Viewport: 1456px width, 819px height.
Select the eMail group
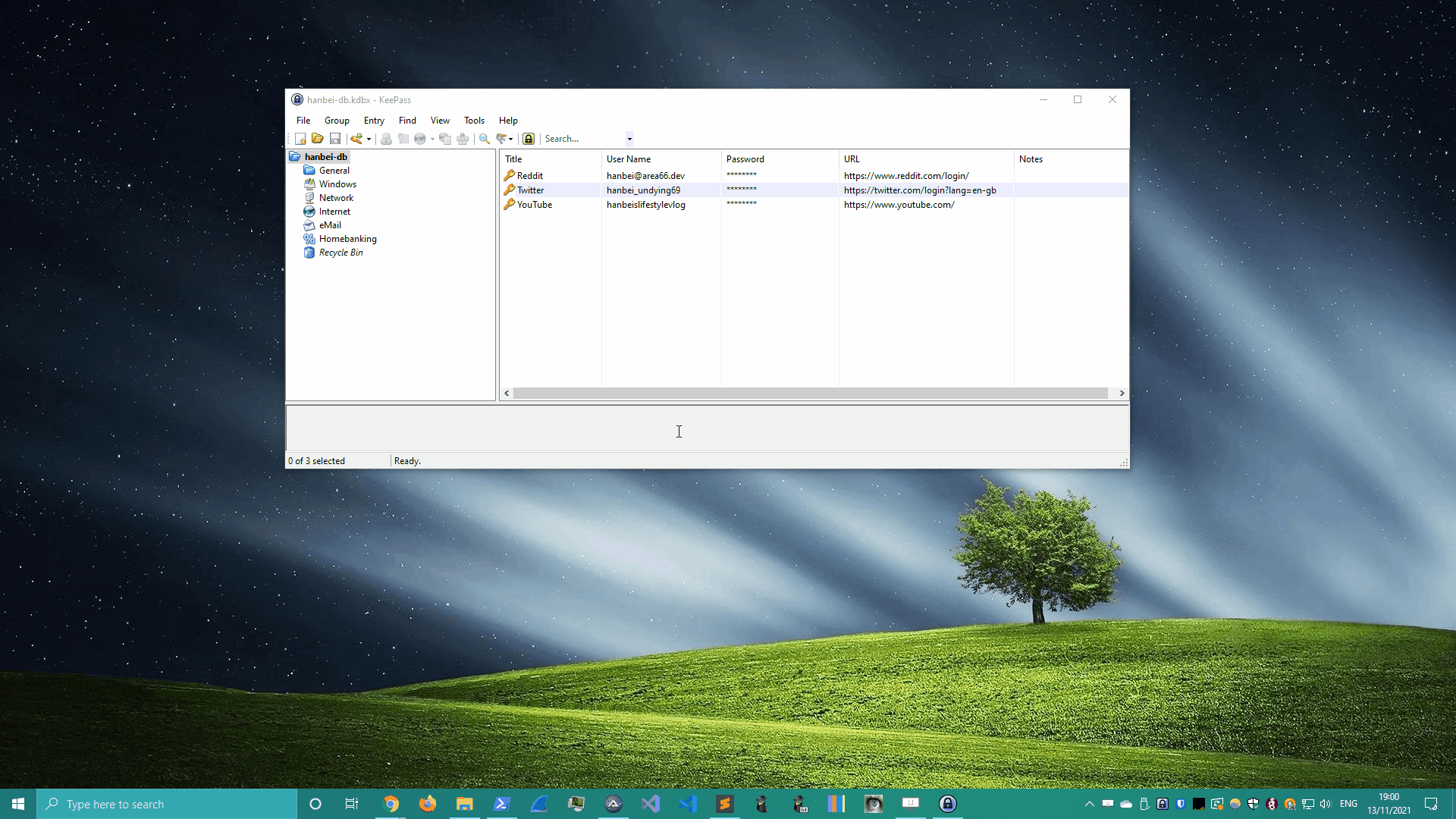tap(330, 225)
